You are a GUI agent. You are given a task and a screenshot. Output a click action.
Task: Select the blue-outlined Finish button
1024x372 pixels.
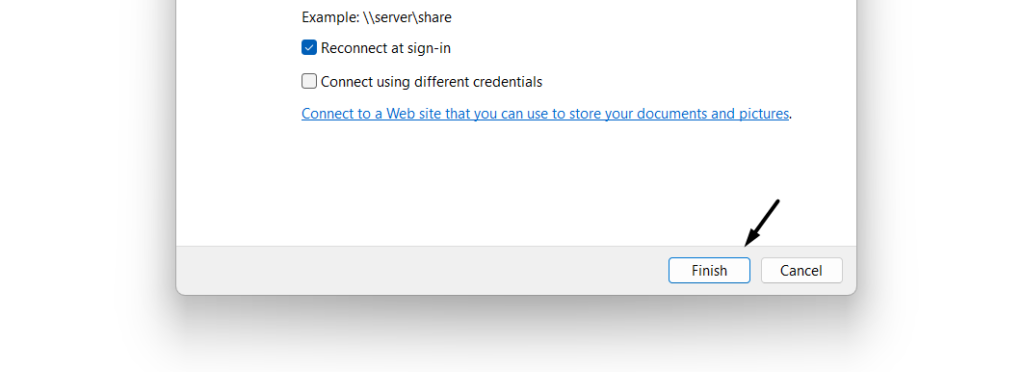click(709, 270)
